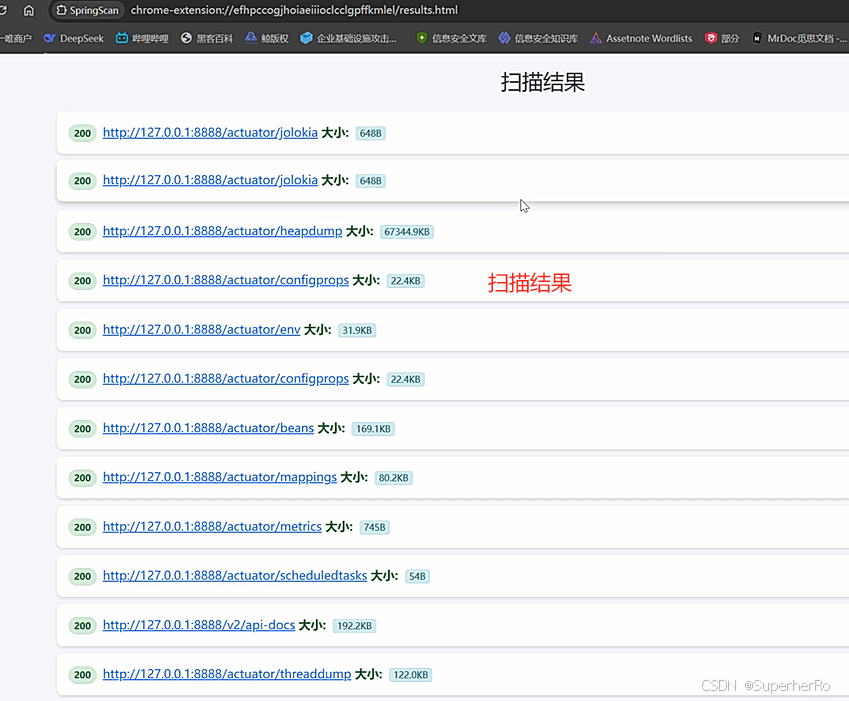Click the browser home icon
The height and width of the screenshot is (701, 849).
[29, 10]
